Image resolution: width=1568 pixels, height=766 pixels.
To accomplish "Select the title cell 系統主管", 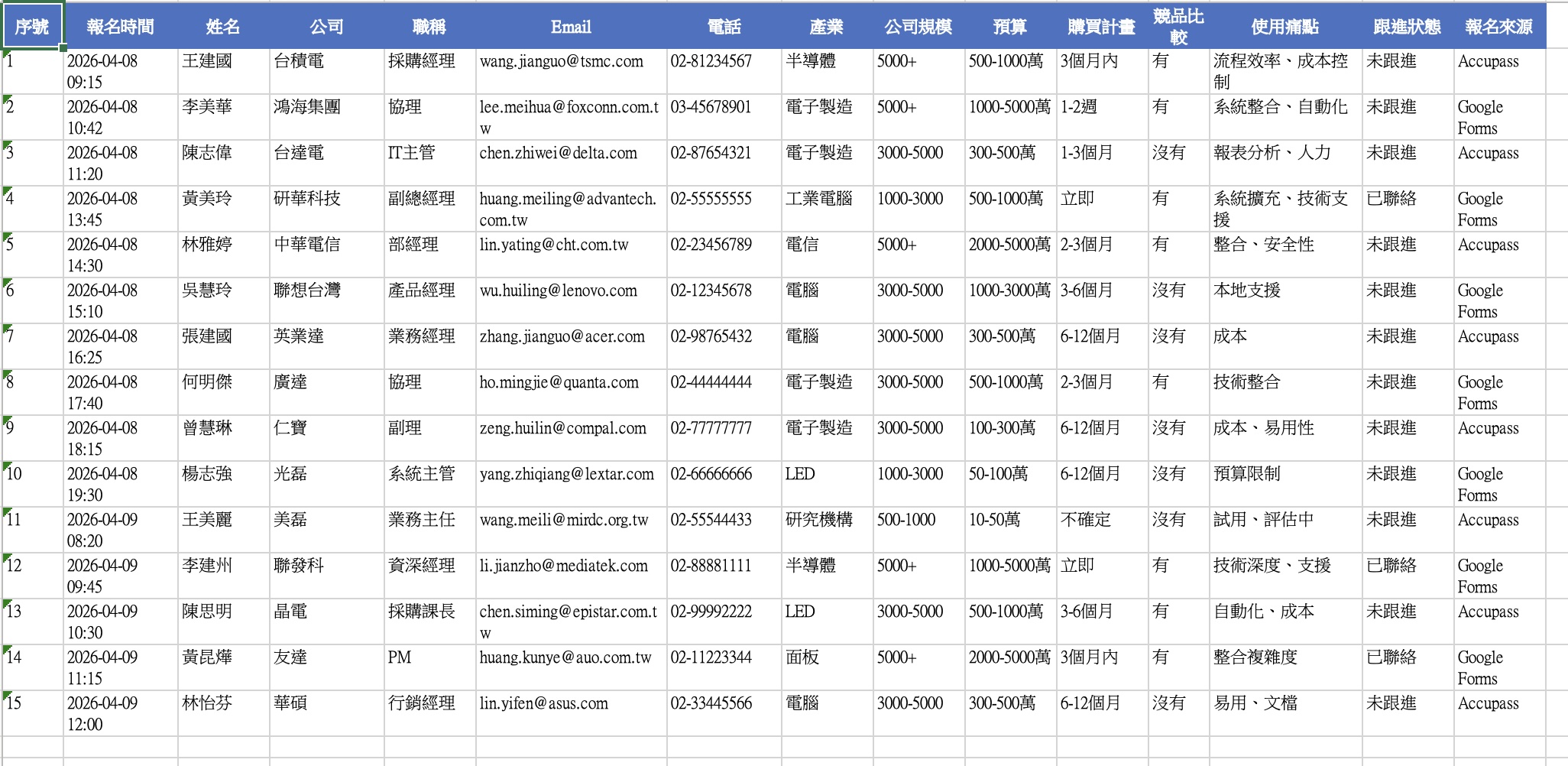I will pyautogui.click(x=429, y=485).
